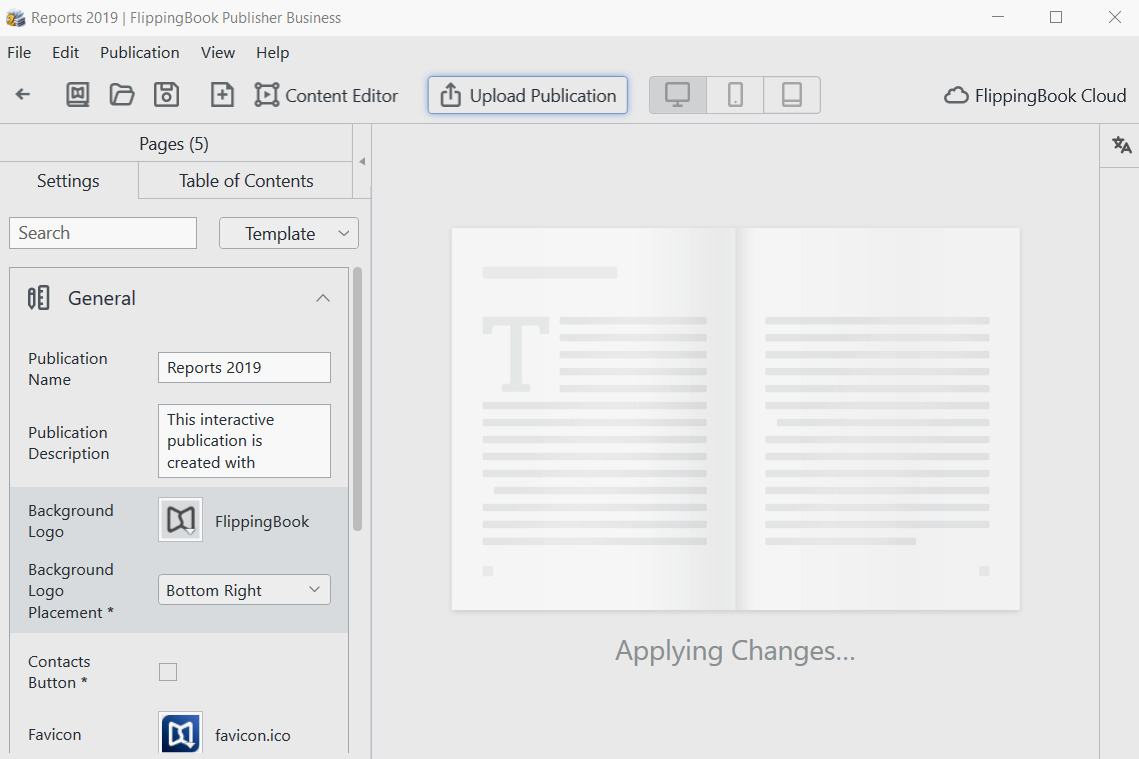Click the FlippingBook logo file name

pos(262,521)
